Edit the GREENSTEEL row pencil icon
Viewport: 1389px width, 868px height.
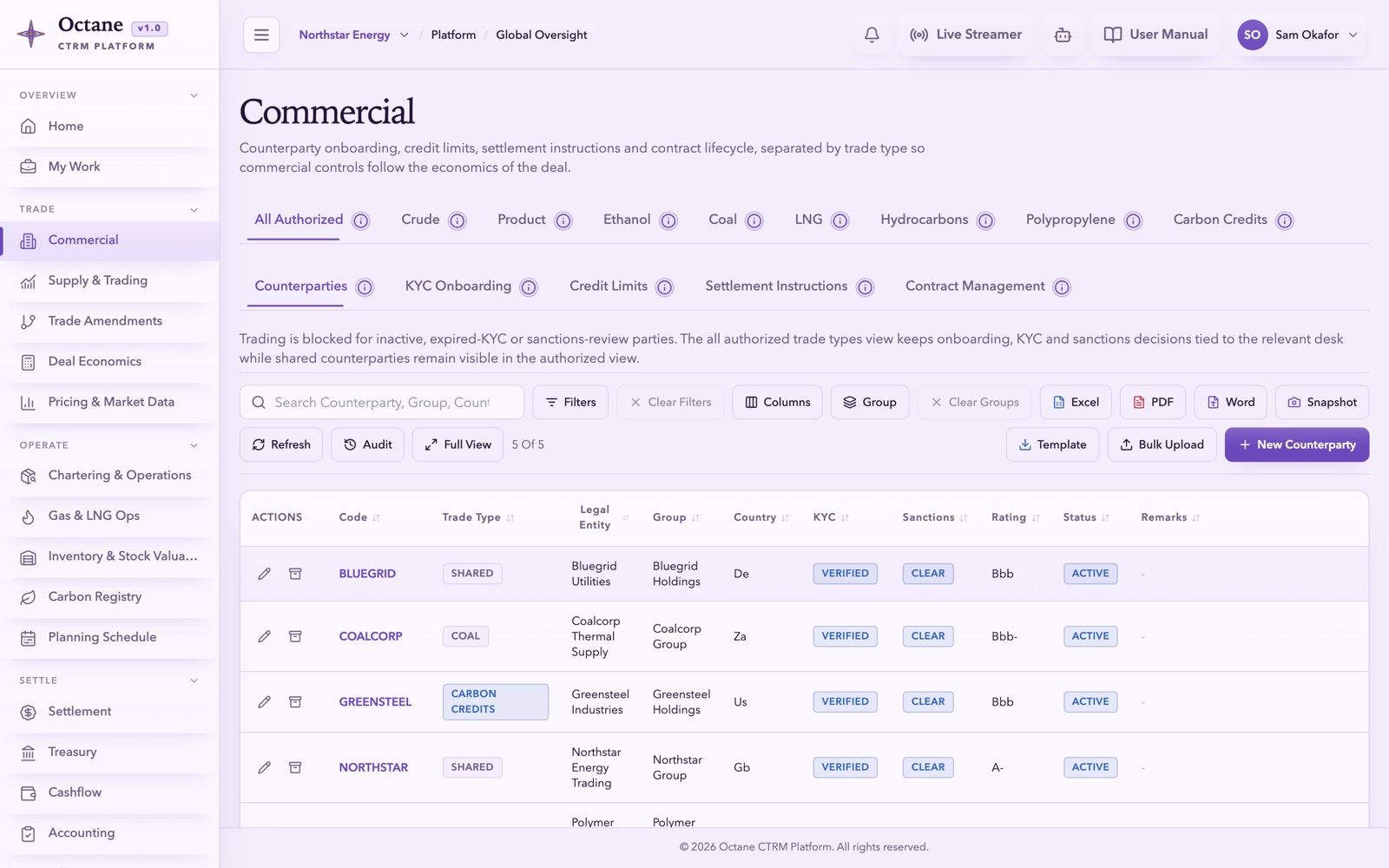(x=265, y=701)
